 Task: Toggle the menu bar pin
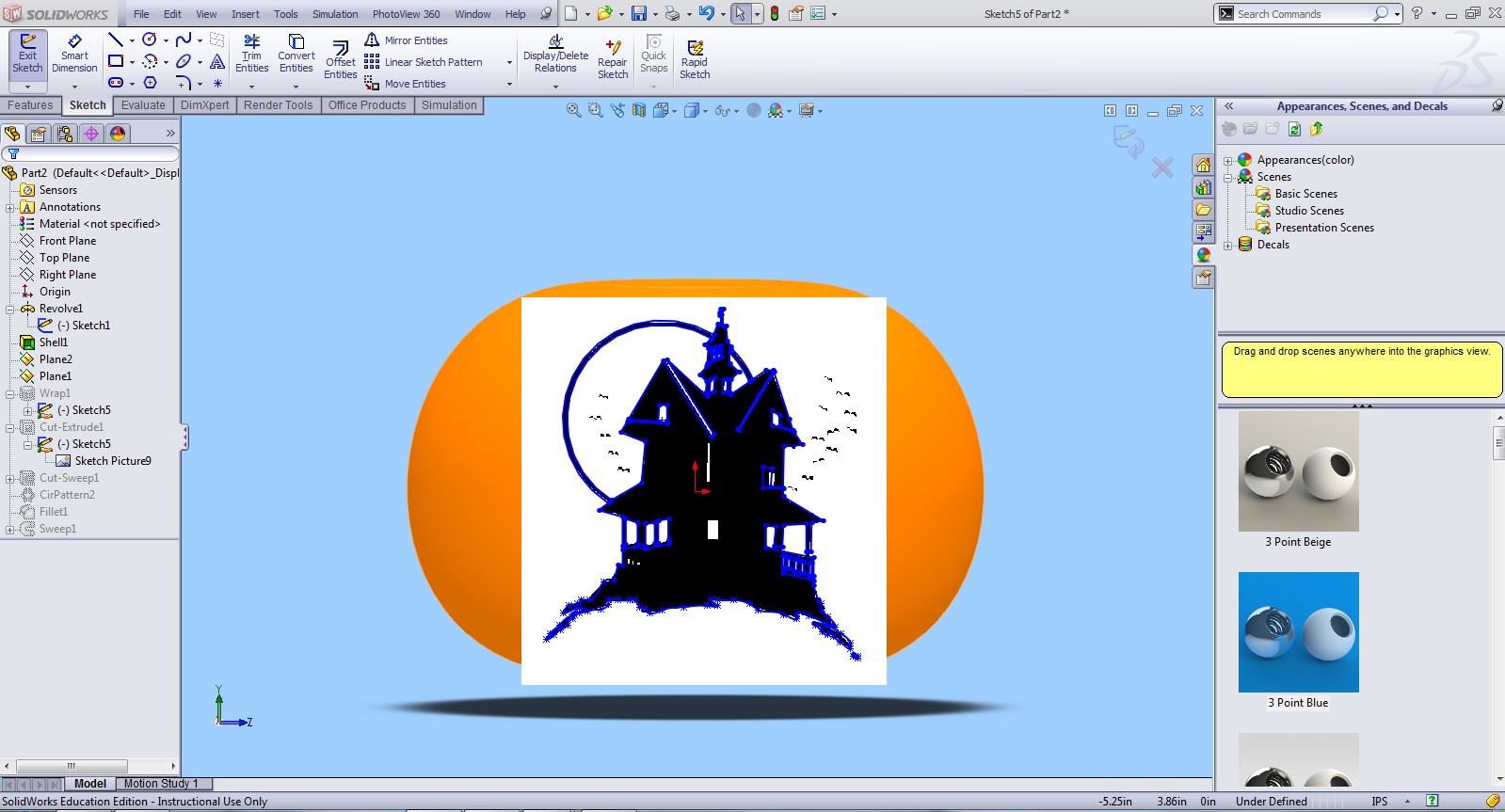tap(546, 13)
